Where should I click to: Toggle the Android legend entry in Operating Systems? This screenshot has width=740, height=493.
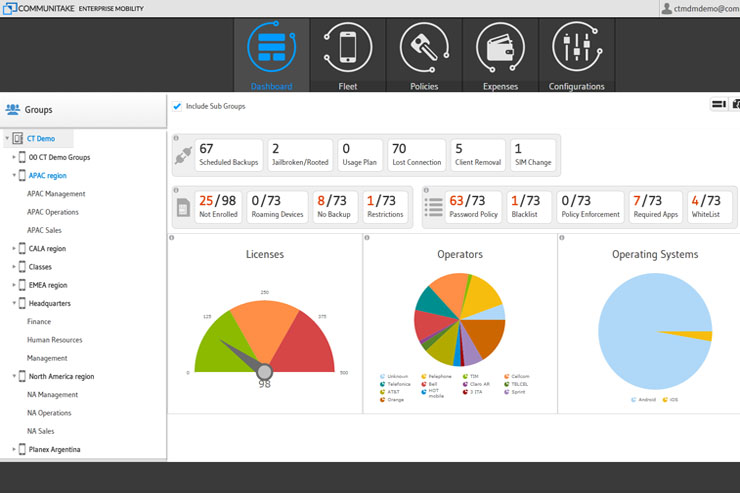[x=634, y=399]
